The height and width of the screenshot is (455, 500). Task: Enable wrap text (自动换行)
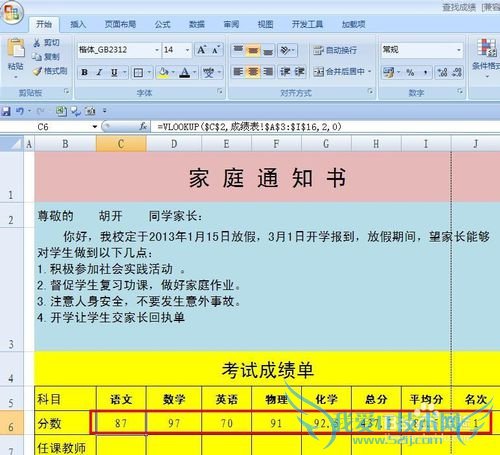(335, 50)
